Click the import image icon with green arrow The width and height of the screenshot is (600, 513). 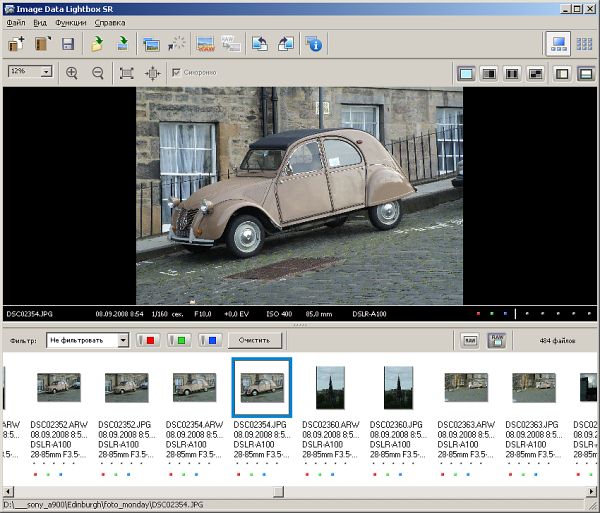click(x=122, y=44)
